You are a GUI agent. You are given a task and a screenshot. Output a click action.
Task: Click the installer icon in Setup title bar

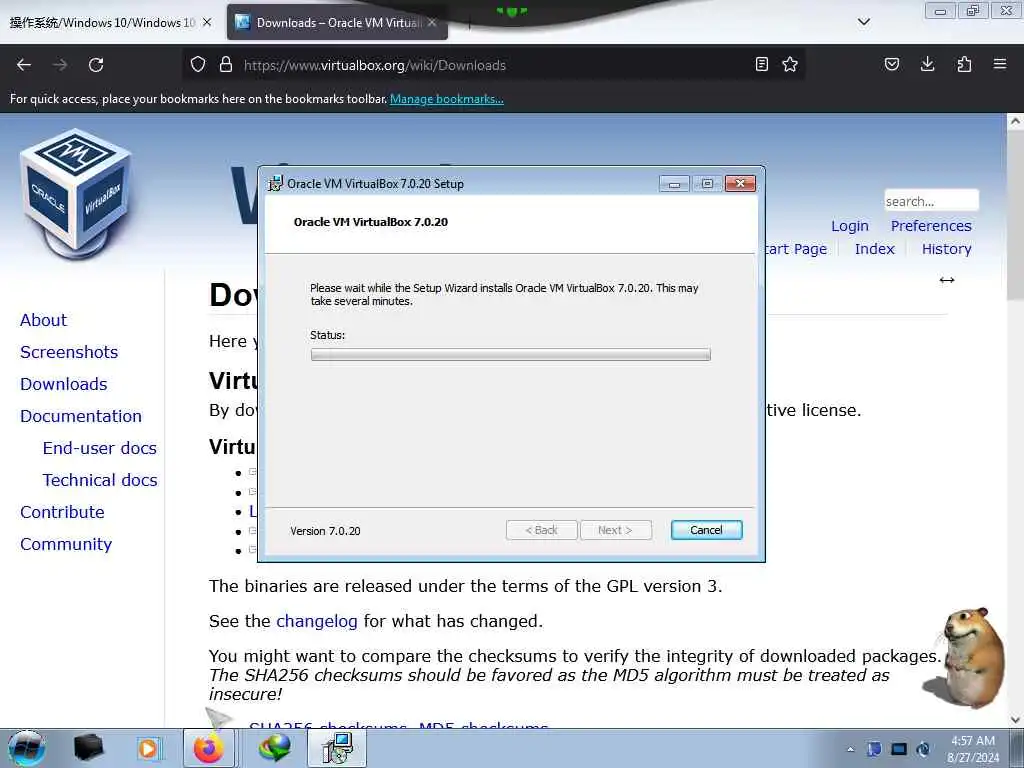[x=276, y=184]
